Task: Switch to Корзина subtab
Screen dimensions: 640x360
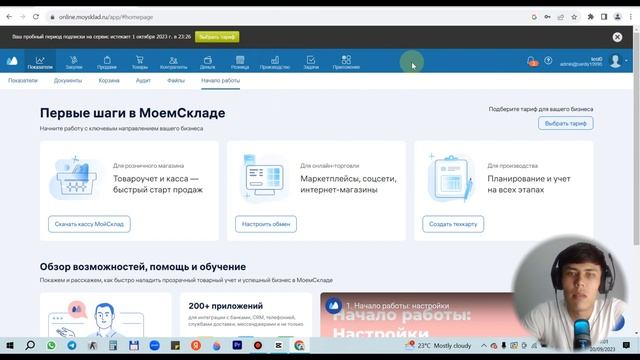Action: [109, 80]
